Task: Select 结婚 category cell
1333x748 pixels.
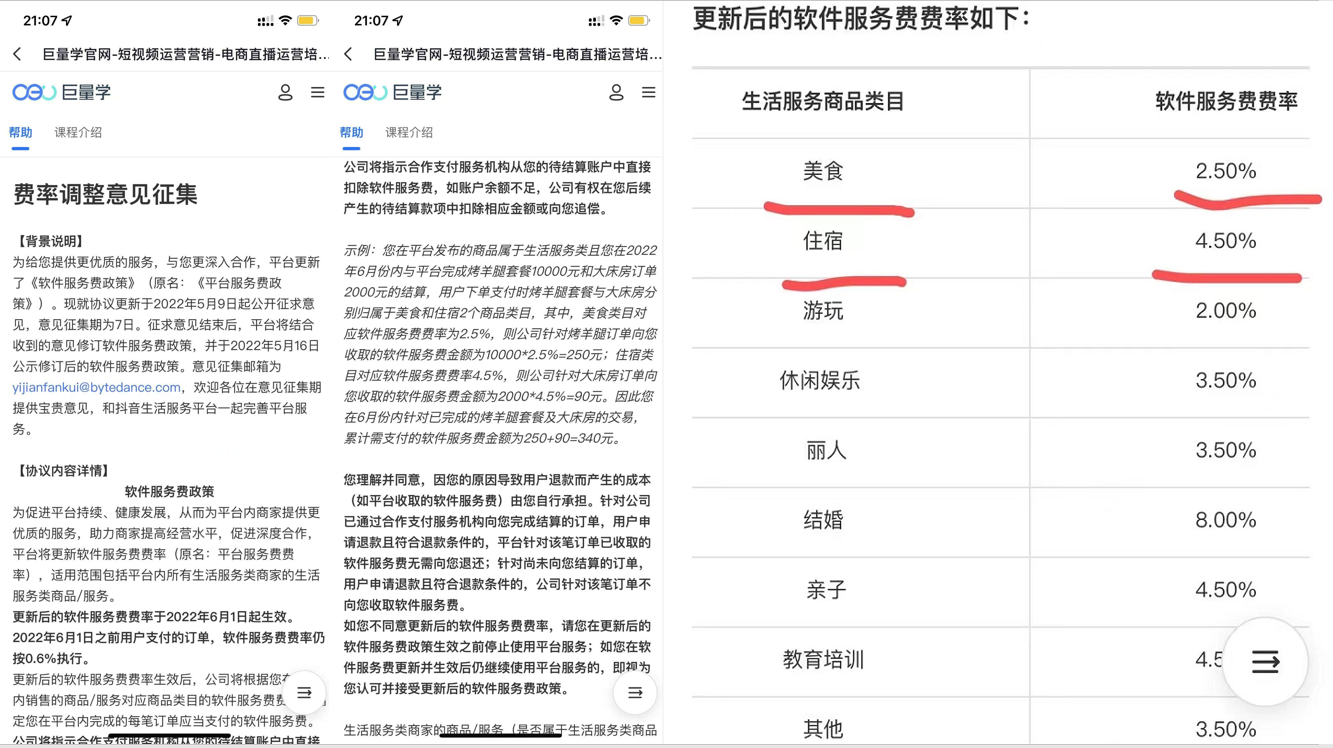Action: (x=823, y=520)
